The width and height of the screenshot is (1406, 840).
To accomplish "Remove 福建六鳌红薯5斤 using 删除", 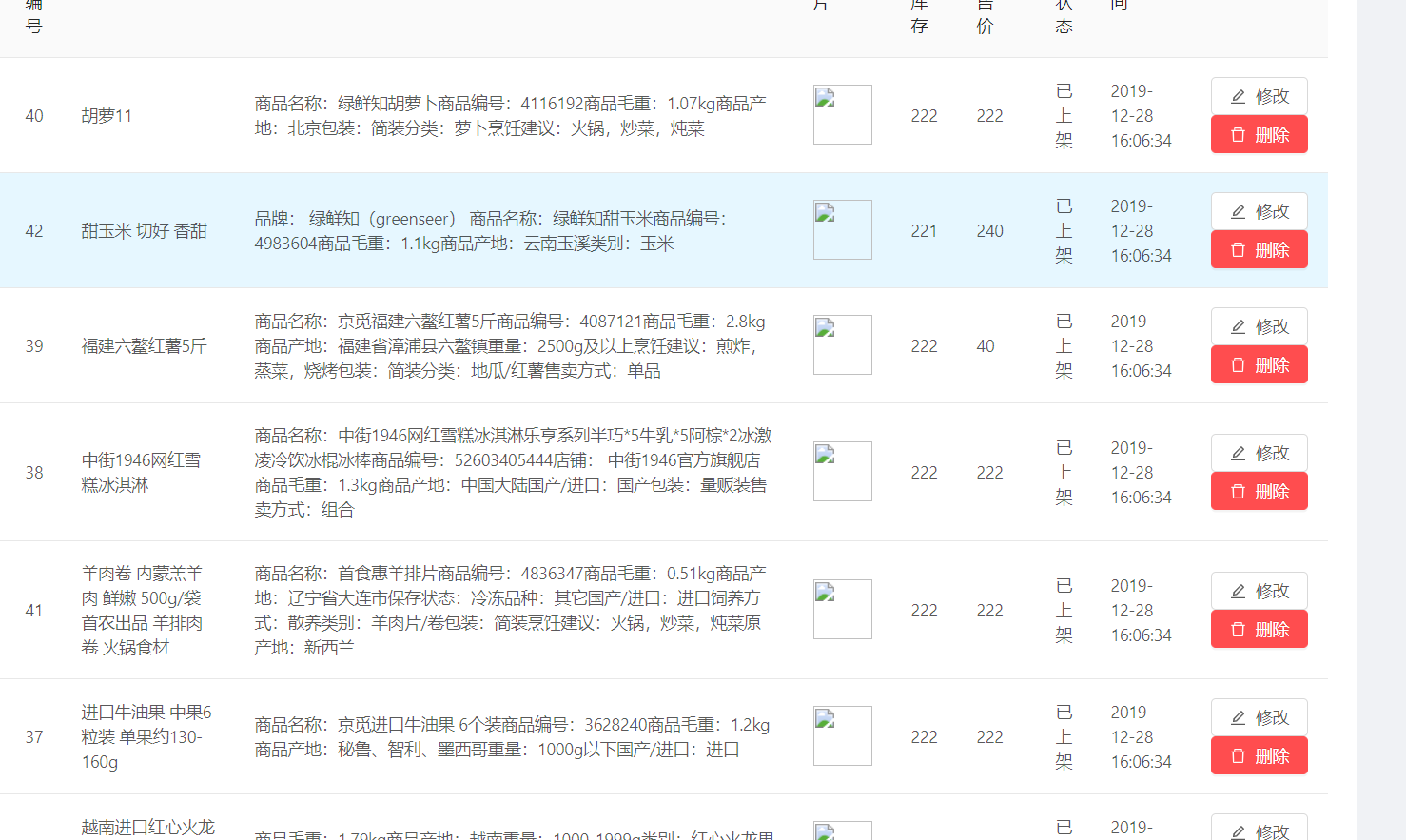I will pos(1259,364).
